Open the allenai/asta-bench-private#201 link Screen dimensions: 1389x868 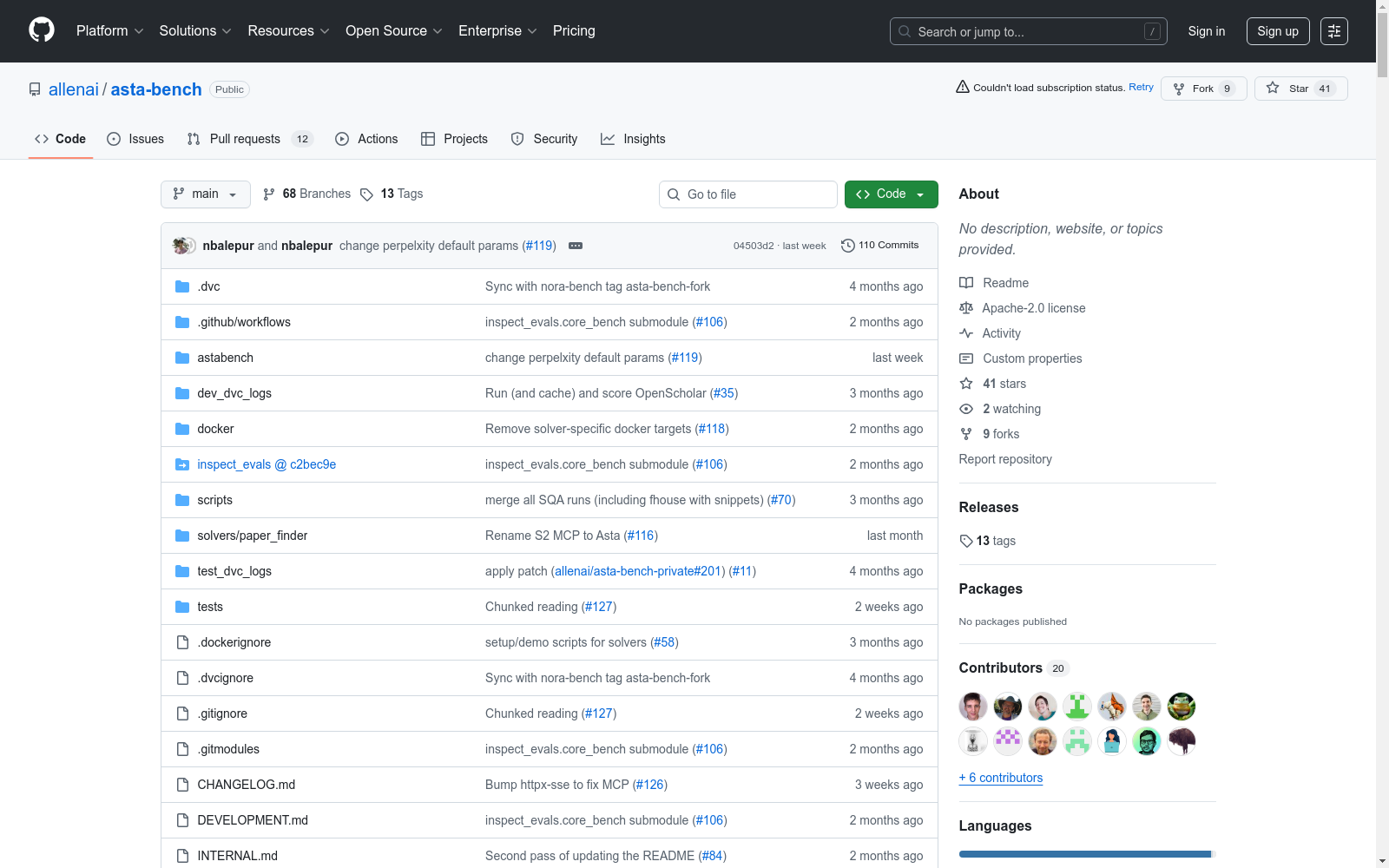pyautogui.click(x=638, y=571)
